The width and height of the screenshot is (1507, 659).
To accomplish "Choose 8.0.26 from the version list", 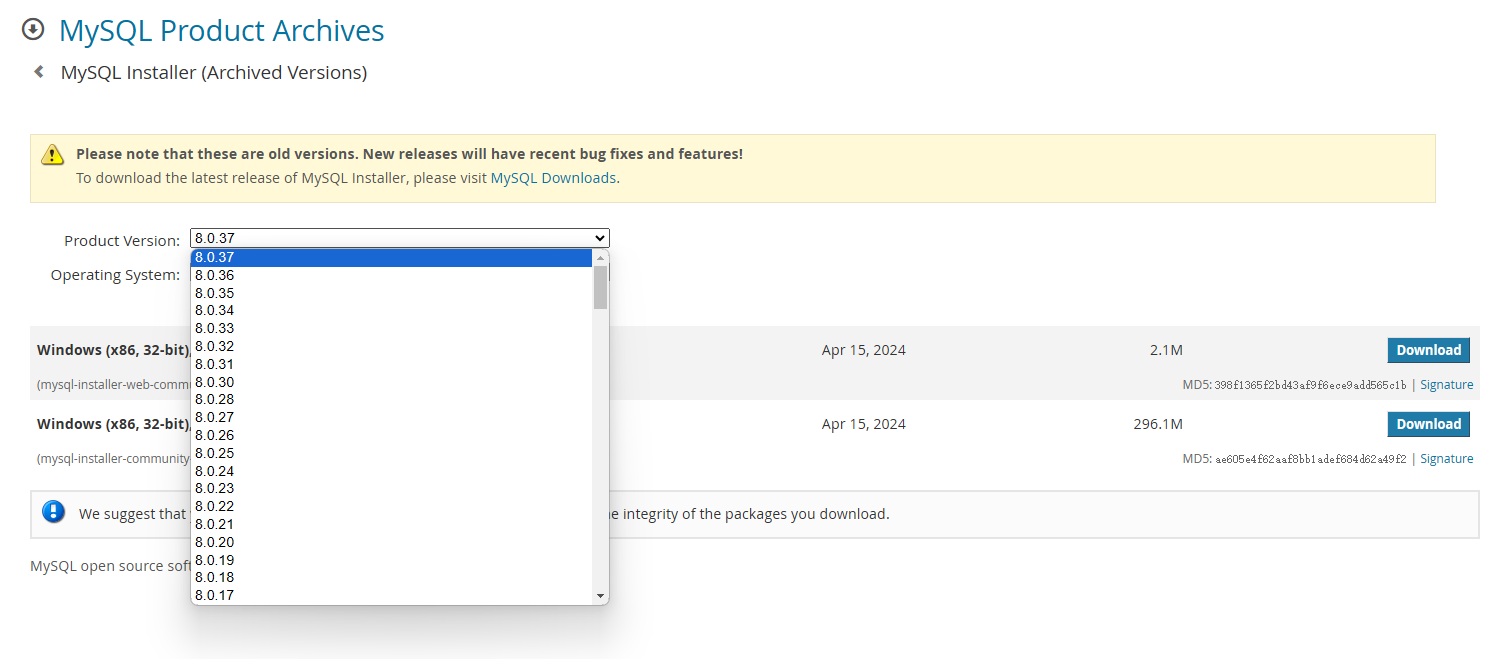I will click(391, 435).
